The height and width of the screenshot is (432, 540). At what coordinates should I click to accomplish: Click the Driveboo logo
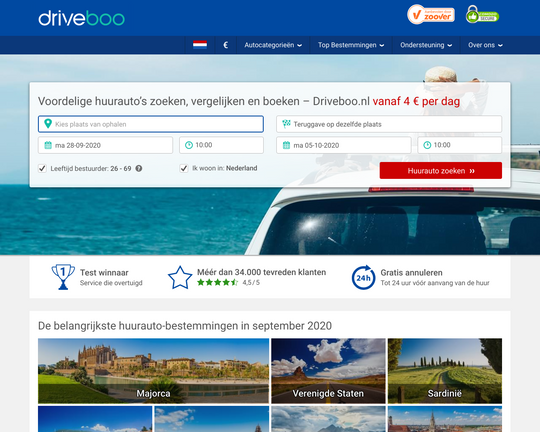point(81,19)
